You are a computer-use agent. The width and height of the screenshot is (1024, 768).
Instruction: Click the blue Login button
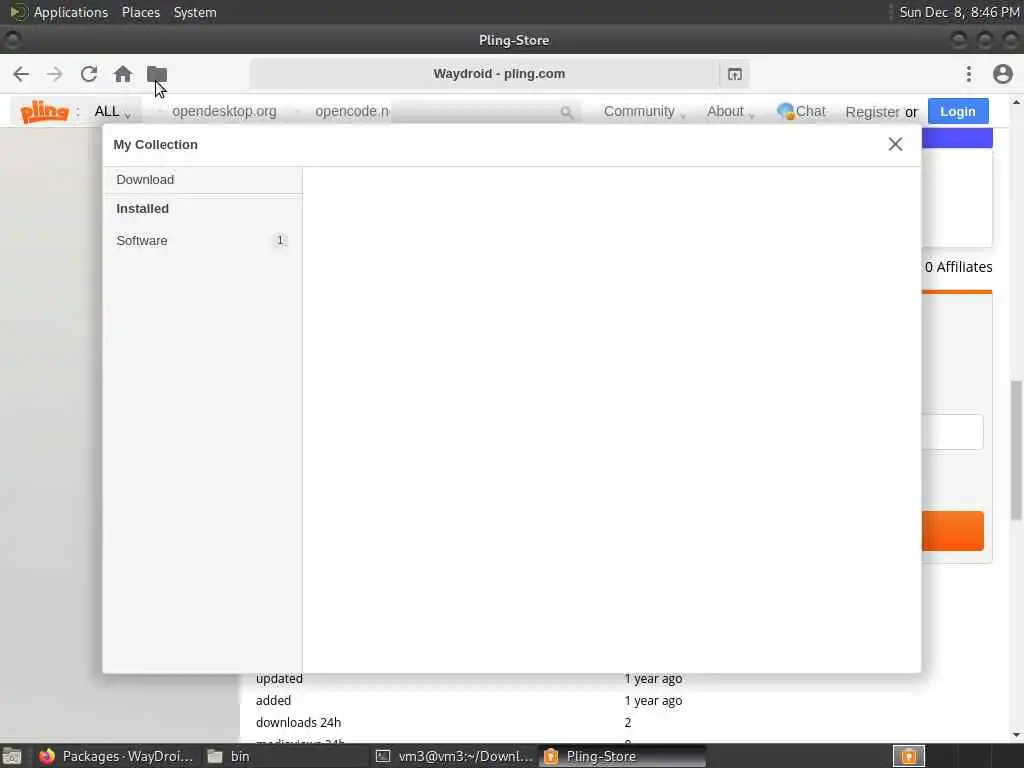[957, 112]
